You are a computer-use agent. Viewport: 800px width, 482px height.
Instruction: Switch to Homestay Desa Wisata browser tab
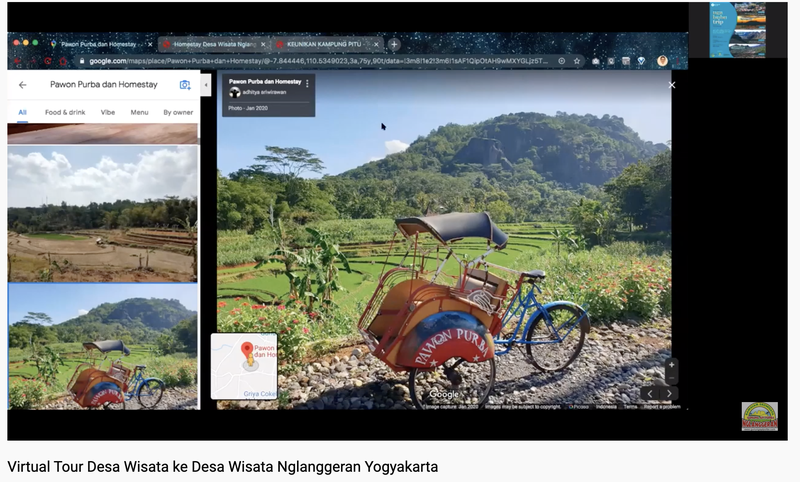(x=210, y=44)
